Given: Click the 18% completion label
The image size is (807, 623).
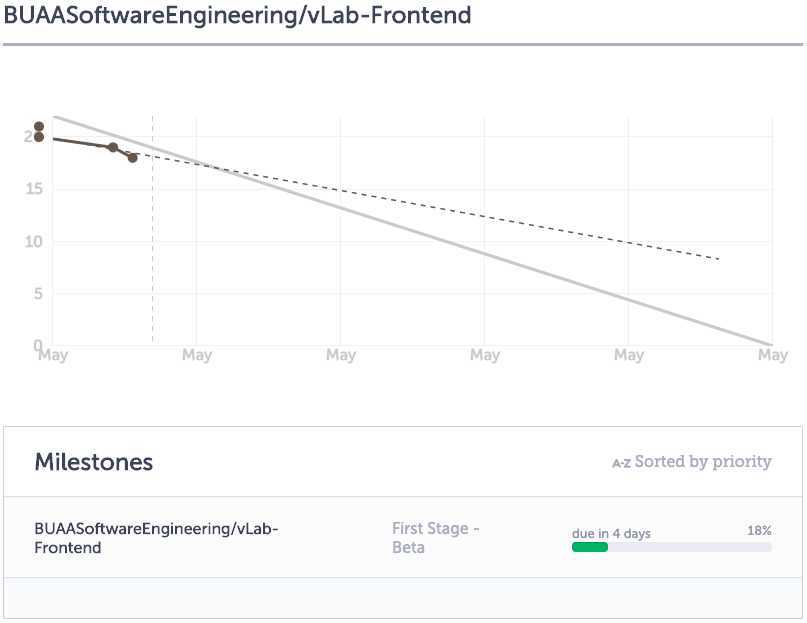Looking at the screenshot, I should [759, 531].
